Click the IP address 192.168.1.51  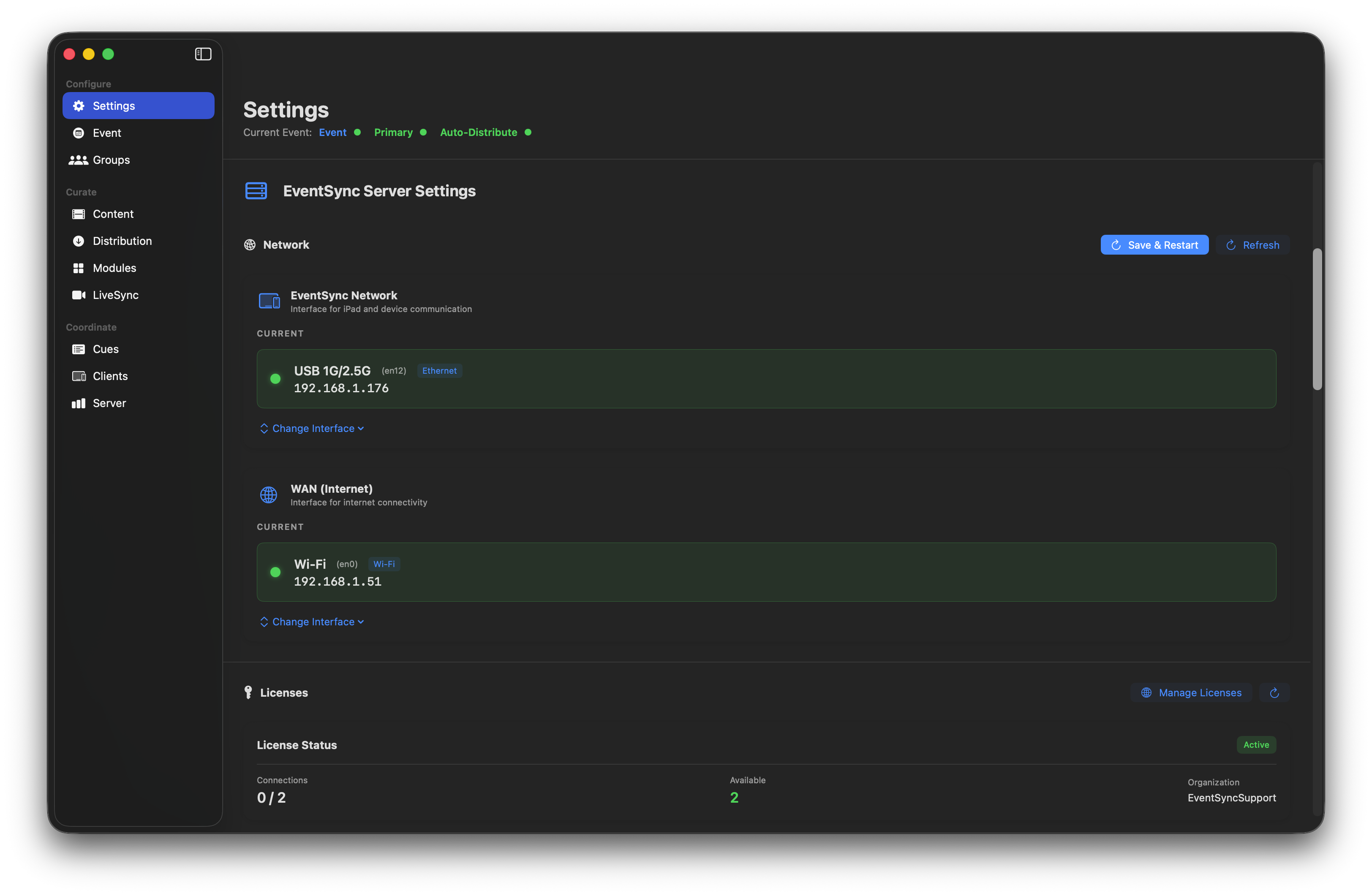(338, 582)
